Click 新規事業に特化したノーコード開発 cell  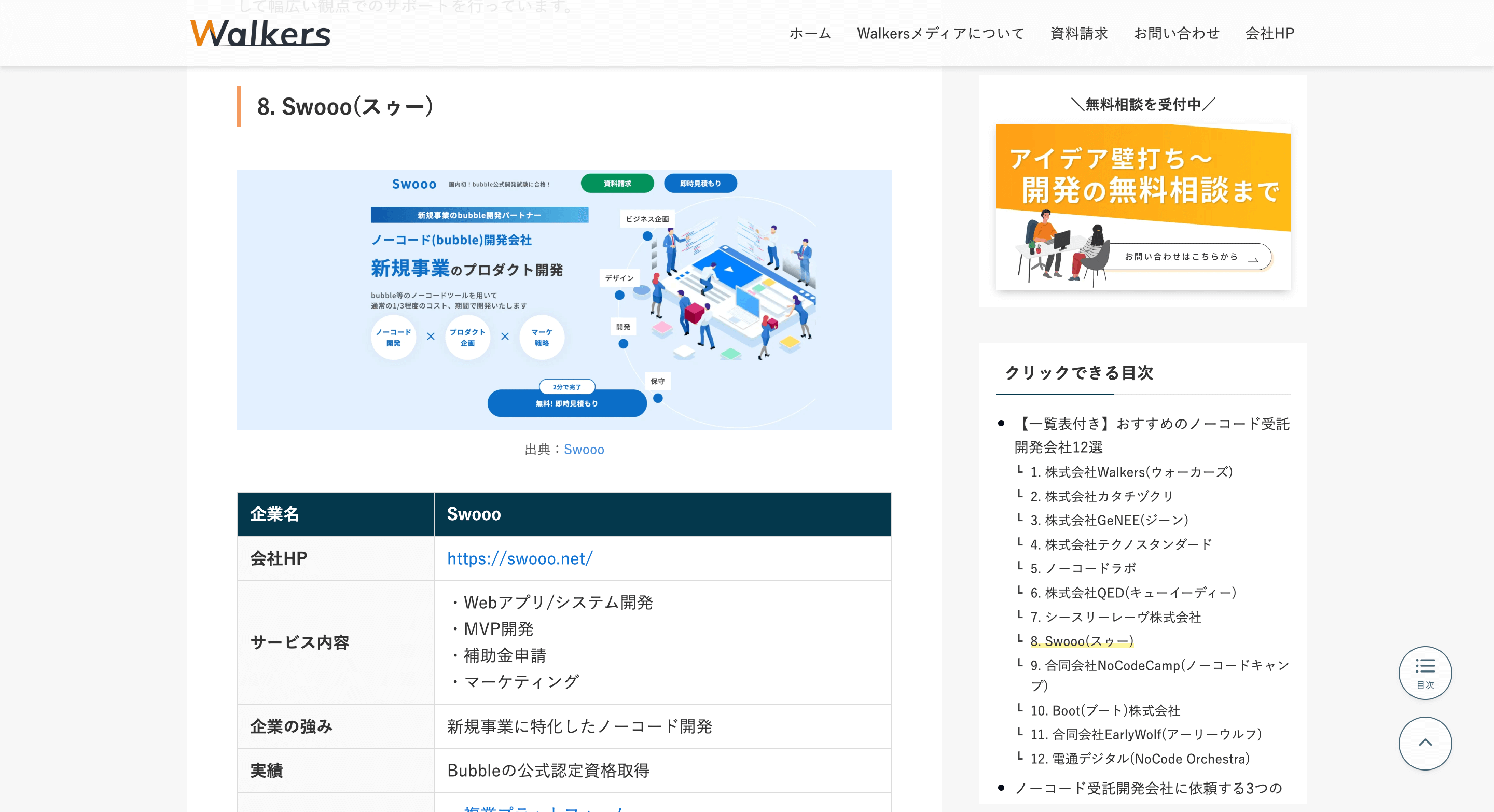click(662, 726)
